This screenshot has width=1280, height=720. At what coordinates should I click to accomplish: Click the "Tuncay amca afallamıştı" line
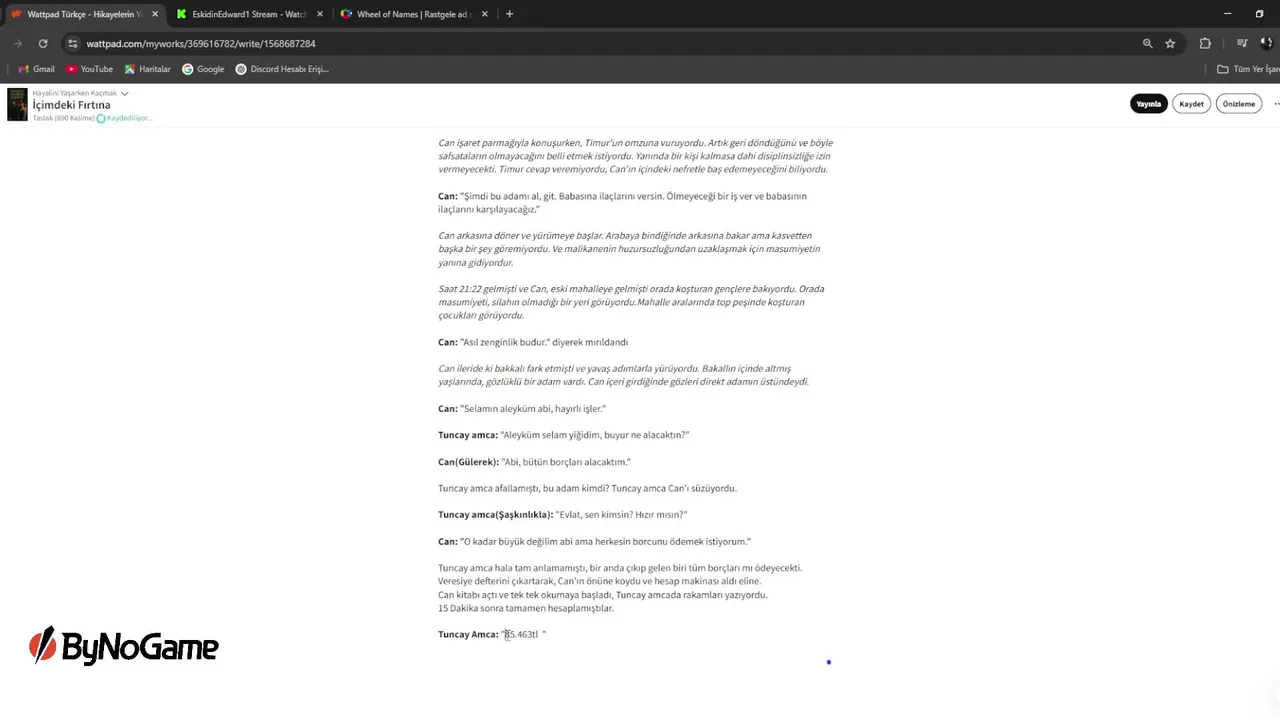coord(587,488)
